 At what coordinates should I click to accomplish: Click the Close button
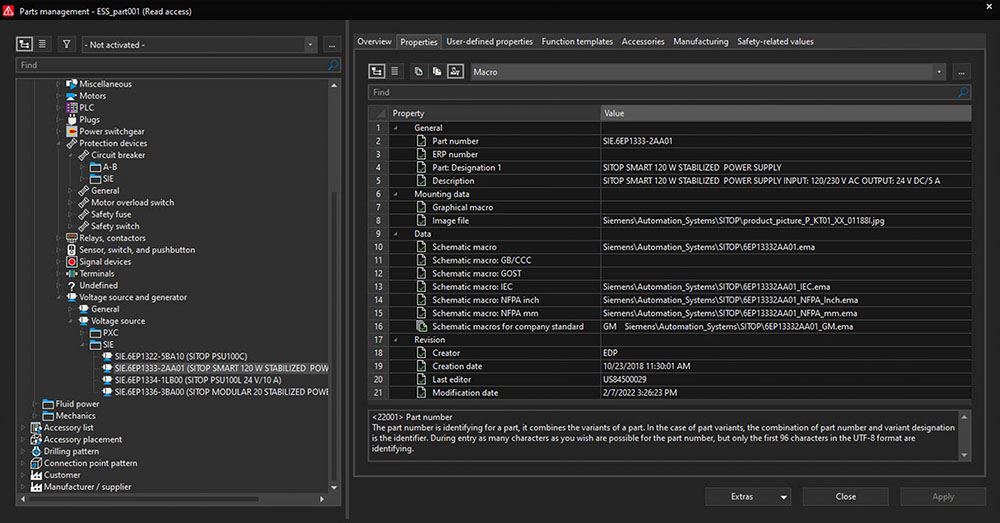(x=846, y=497)
